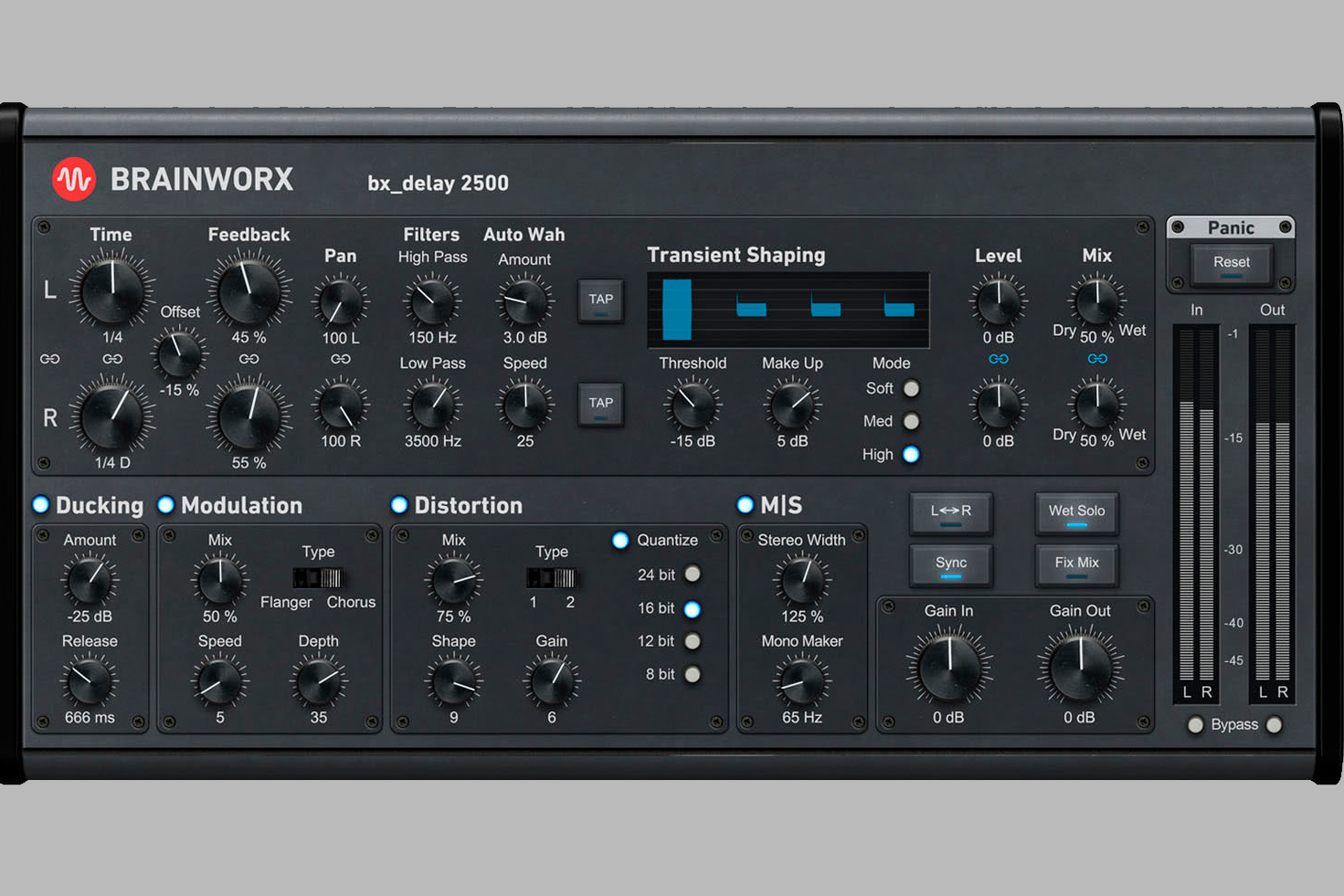
Task: Select Soft transient shaping mode
Action: (x=911, y=388)
